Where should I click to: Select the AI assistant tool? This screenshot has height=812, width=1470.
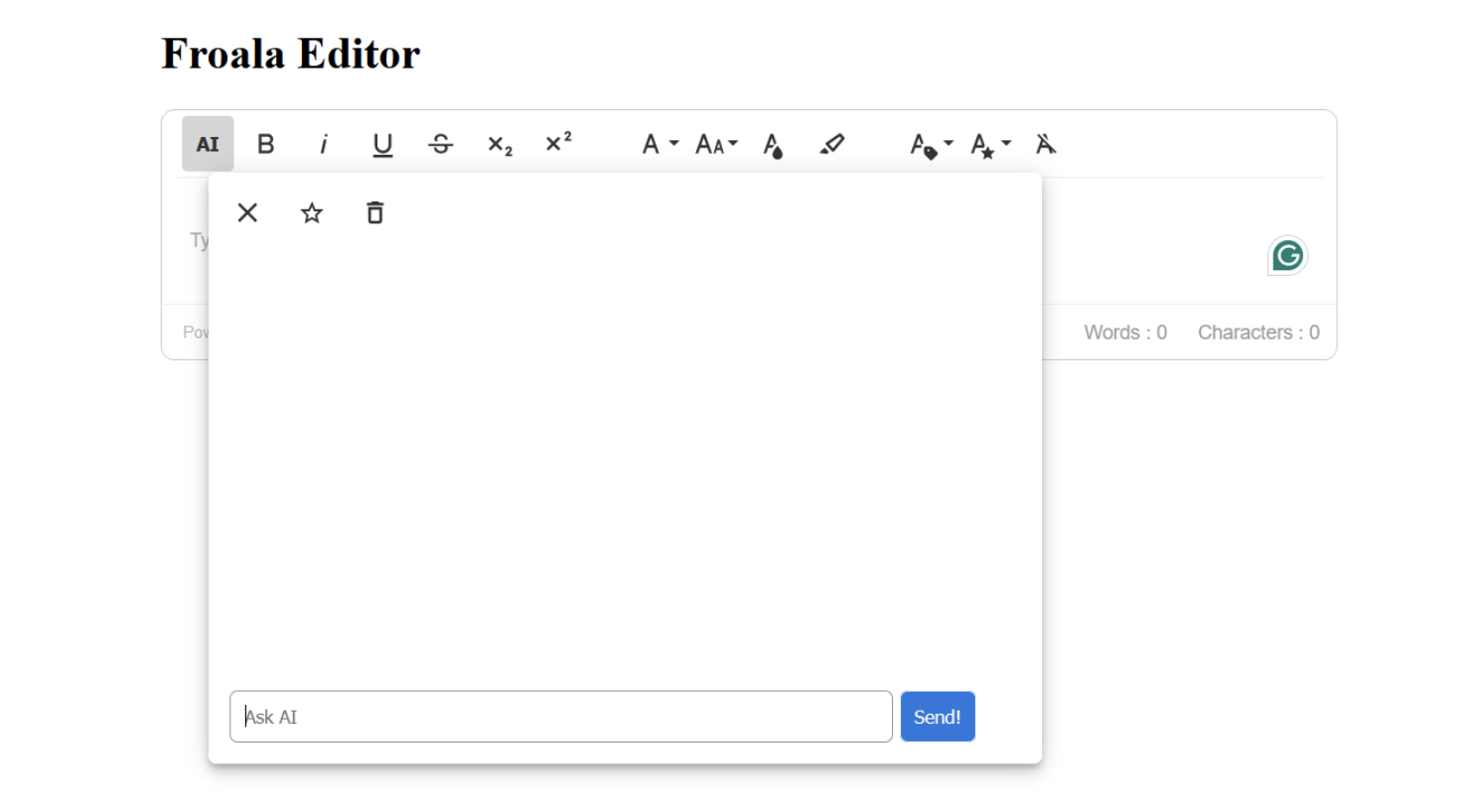pyautogui.click(x=208, y=143)
